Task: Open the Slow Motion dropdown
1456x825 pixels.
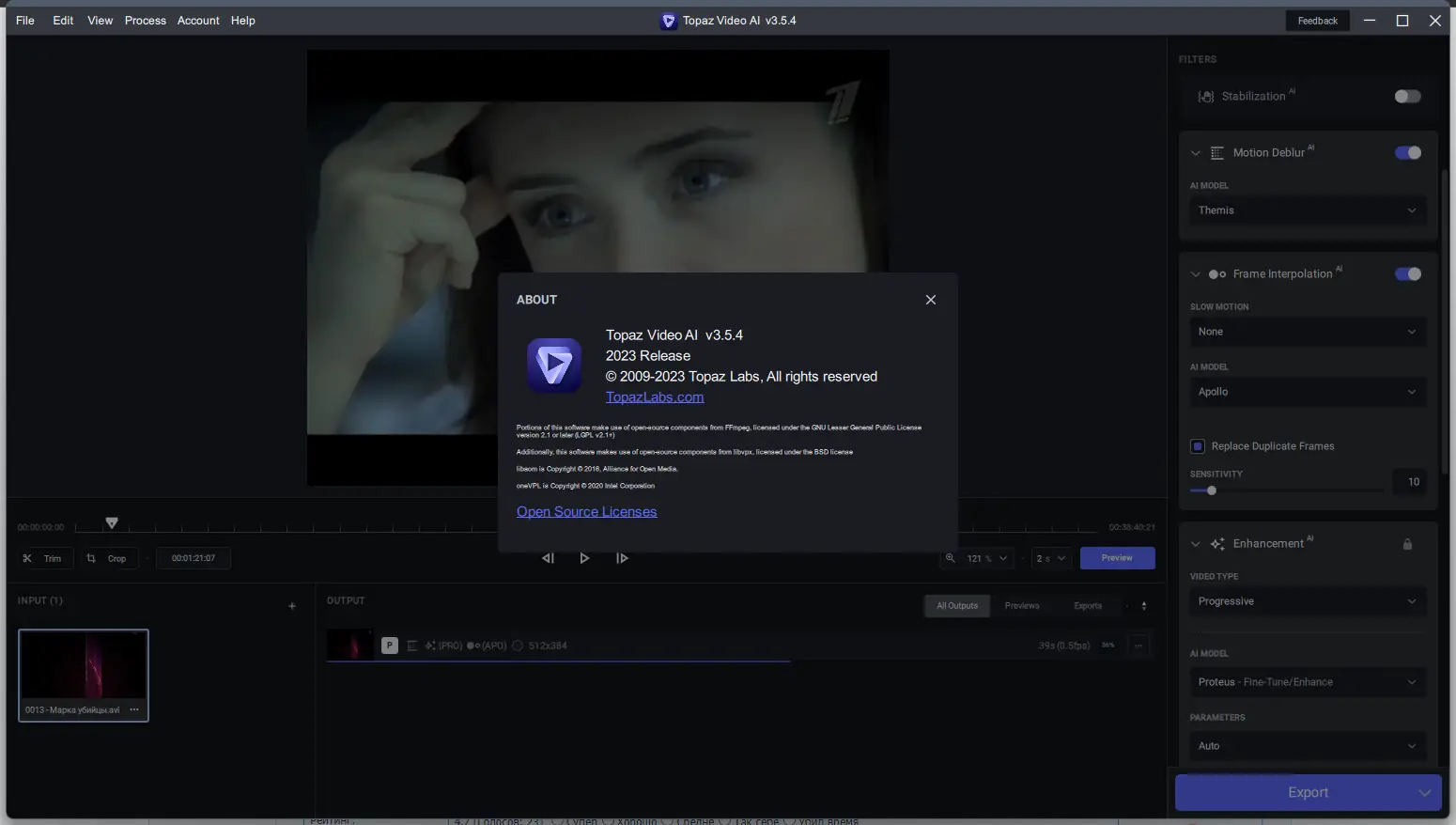Action: [1308, 332]
